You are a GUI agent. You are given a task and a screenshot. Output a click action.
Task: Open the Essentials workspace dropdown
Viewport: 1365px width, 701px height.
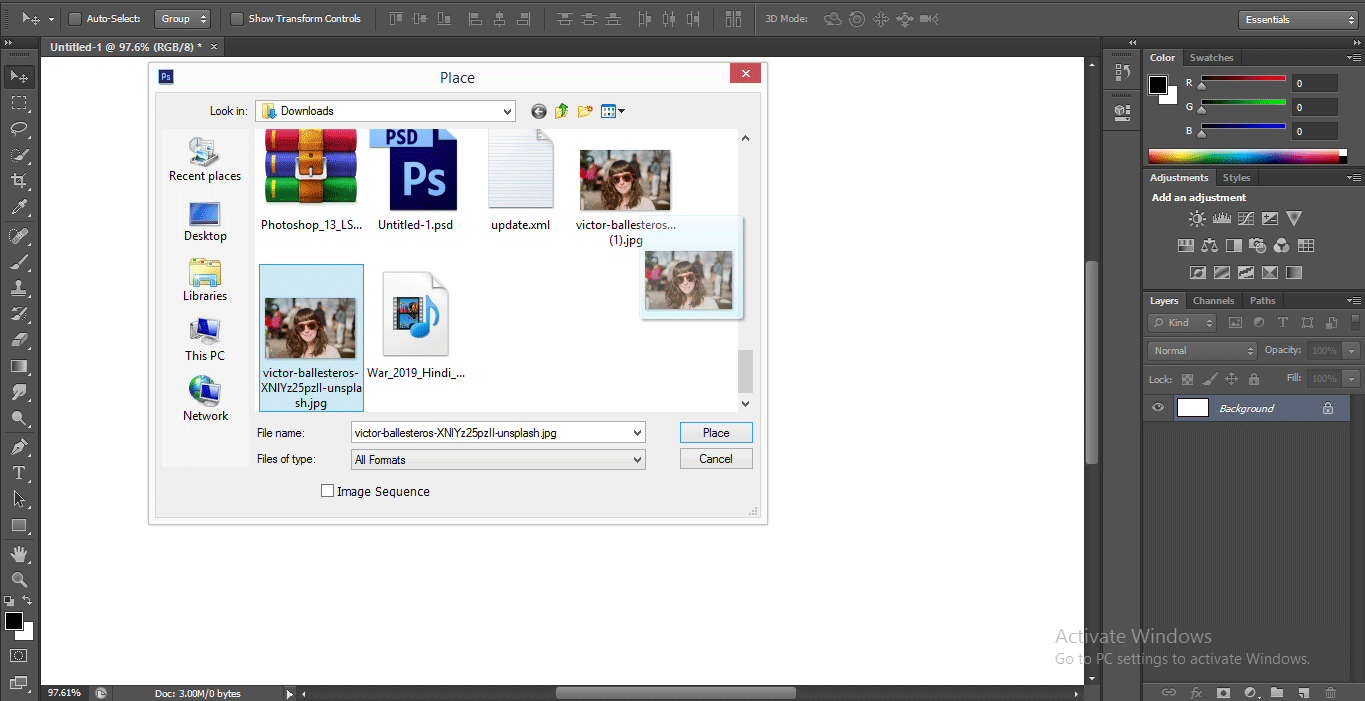1297,20
